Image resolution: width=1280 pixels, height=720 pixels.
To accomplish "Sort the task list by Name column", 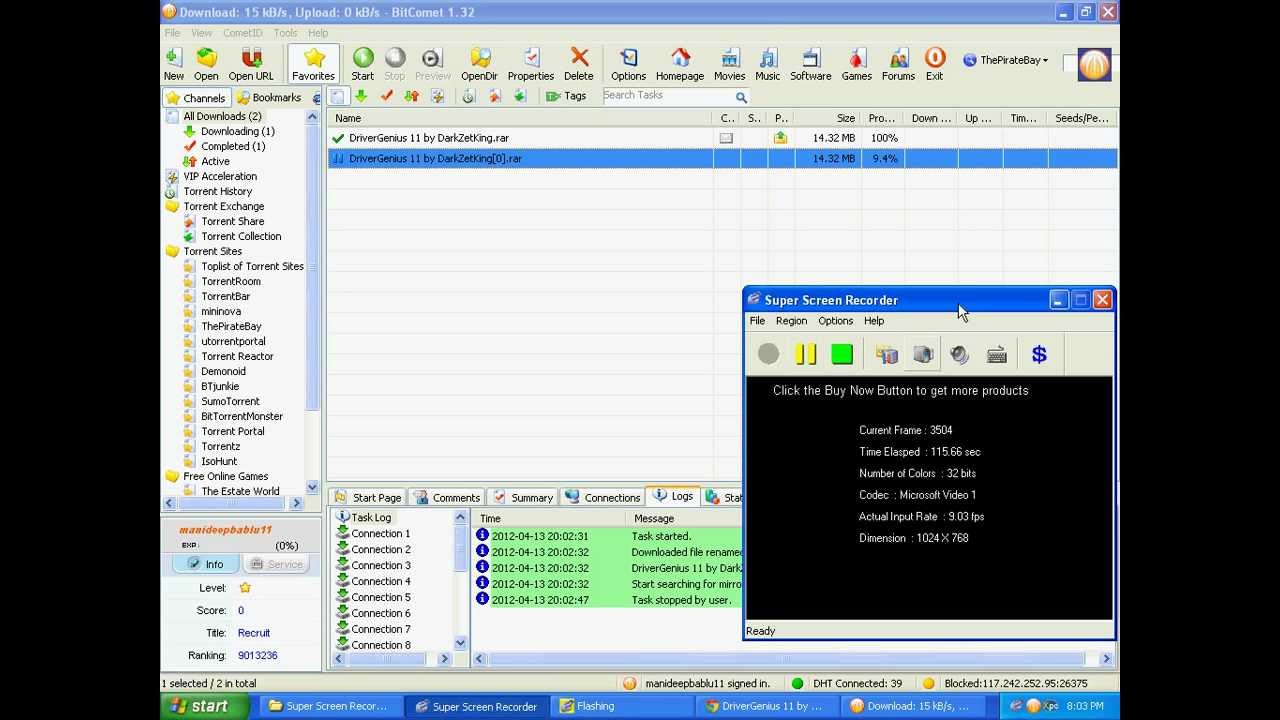I will 520,118.
